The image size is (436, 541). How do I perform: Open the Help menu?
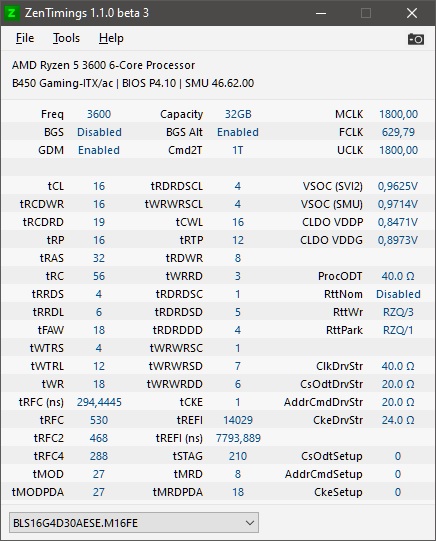[x=111, y=38]
